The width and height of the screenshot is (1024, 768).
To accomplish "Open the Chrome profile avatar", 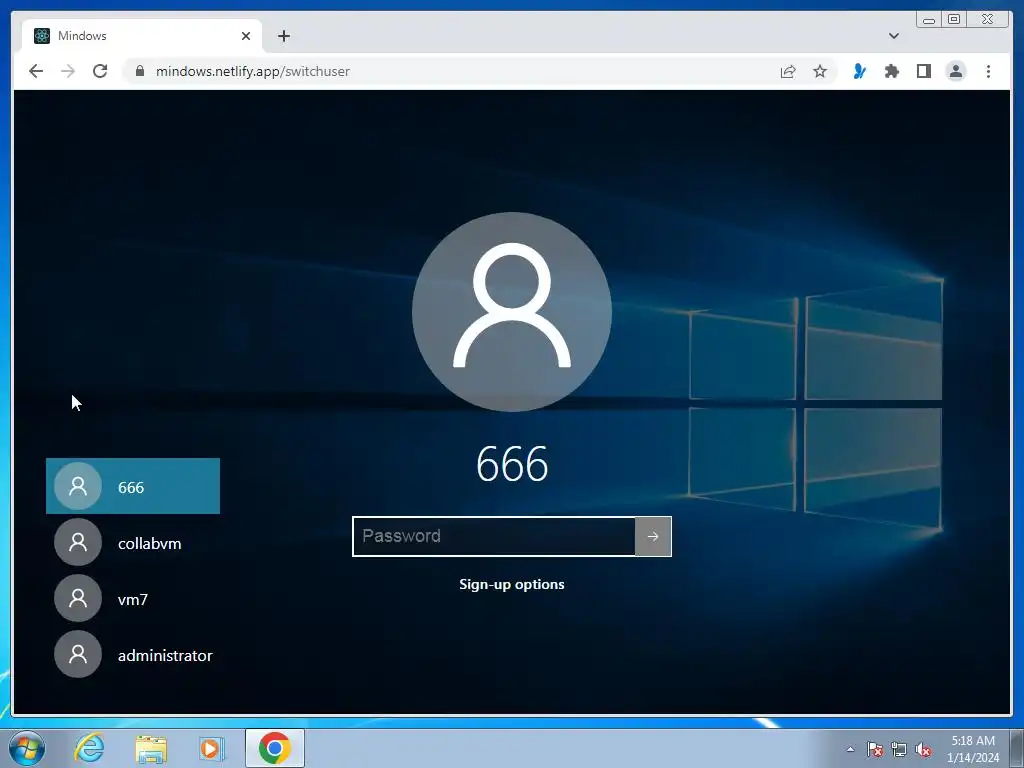I will coord(955,71).
